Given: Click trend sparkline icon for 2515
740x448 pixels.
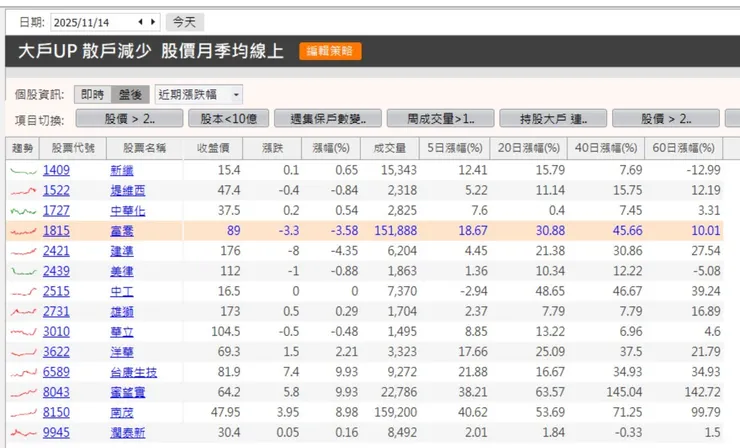Looking at the screenshot, I should (23, 292).
